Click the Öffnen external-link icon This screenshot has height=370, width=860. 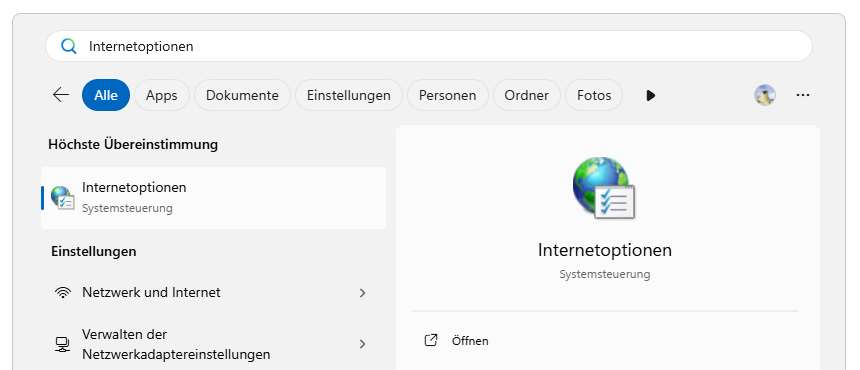[x=431, y=340]
